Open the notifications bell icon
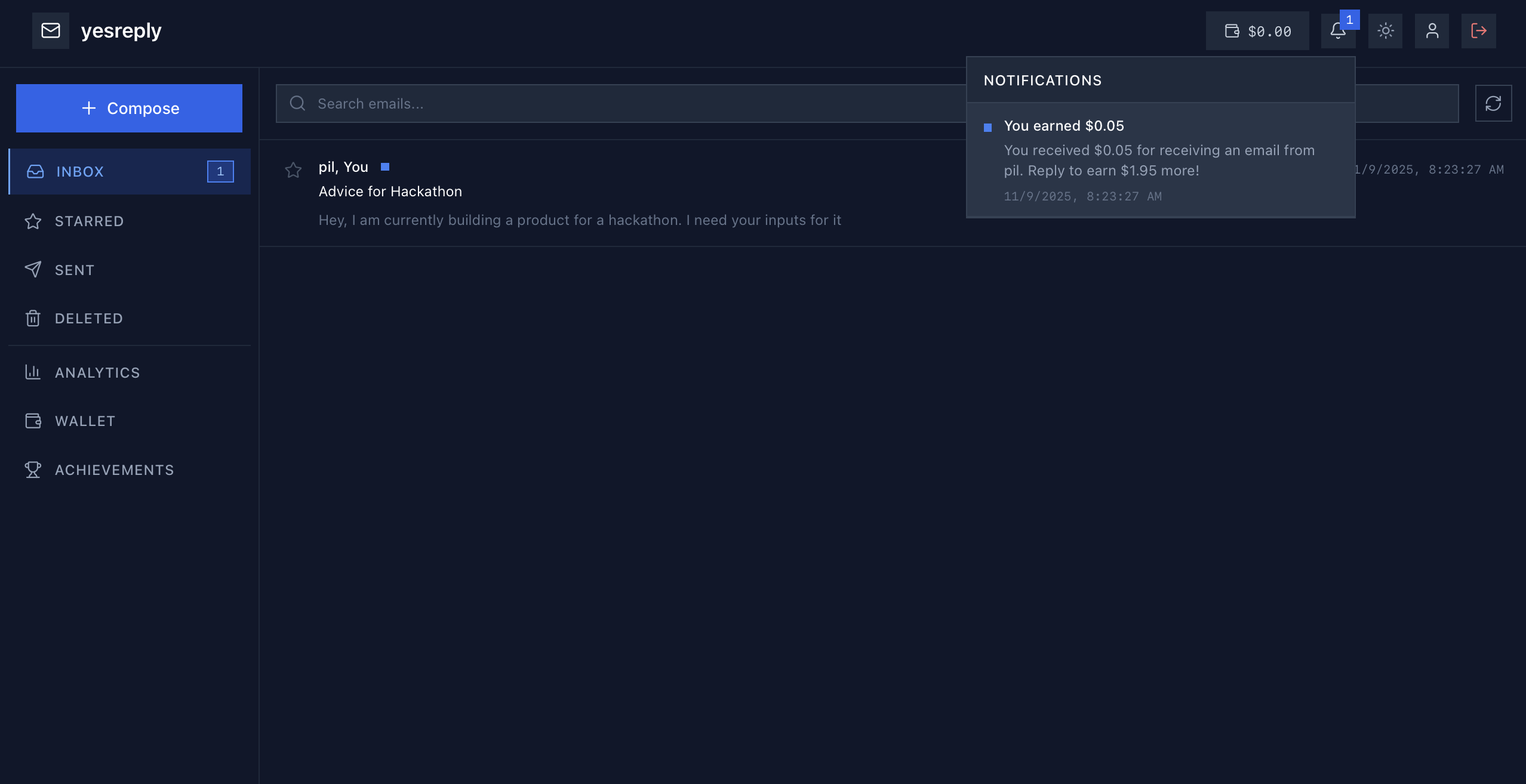Image resolution: width=1526 pixels, height=784 pixels. [1337, 31]
